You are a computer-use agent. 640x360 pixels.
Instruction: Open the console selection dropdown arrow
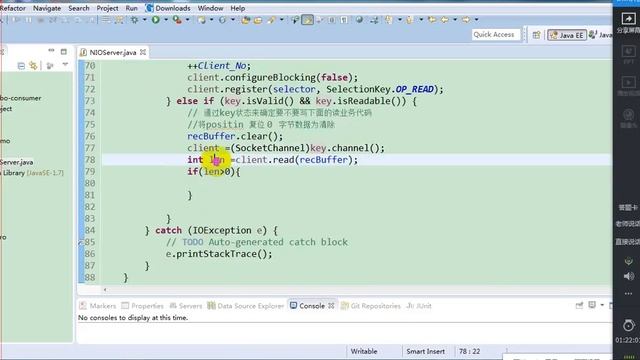602,305
